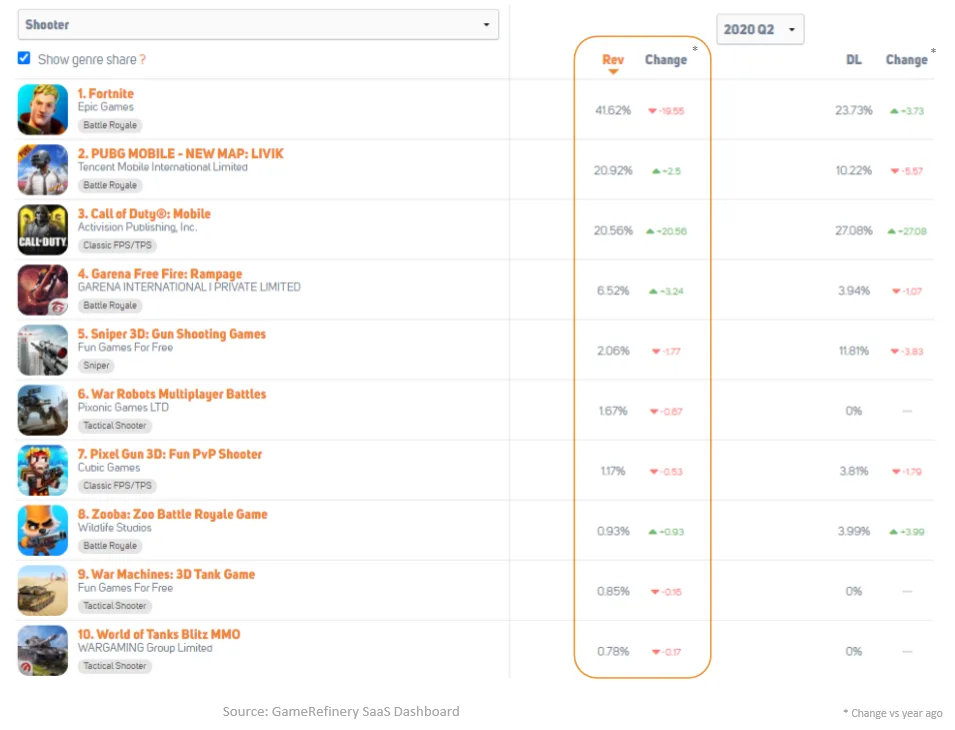Sort by the DL column header

pyautogui.click(x=853, y=60)
